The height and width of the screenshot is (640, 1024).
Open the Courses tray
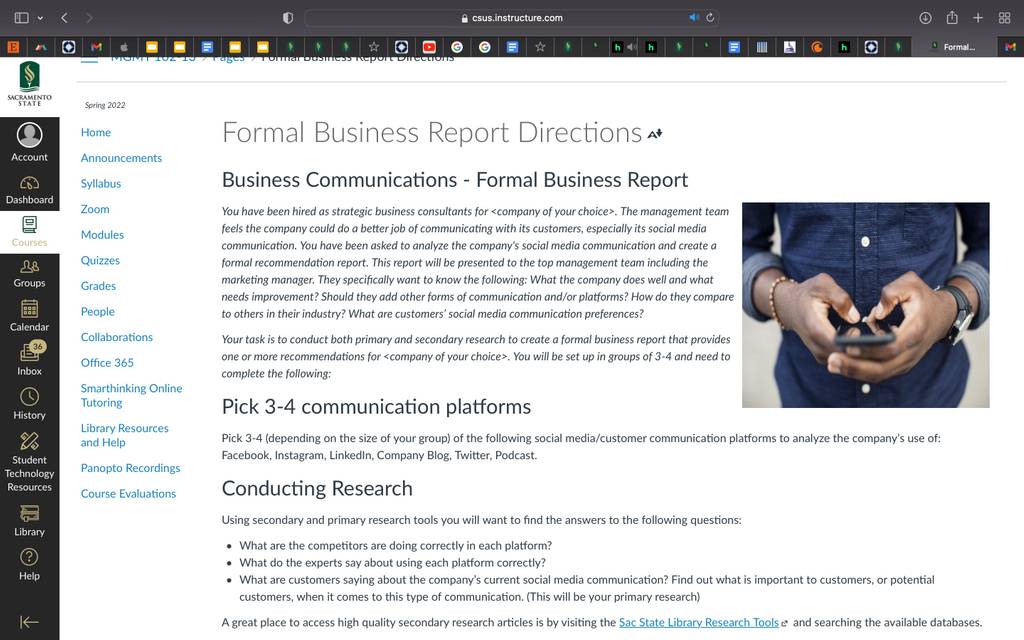(x=29, y=232)
